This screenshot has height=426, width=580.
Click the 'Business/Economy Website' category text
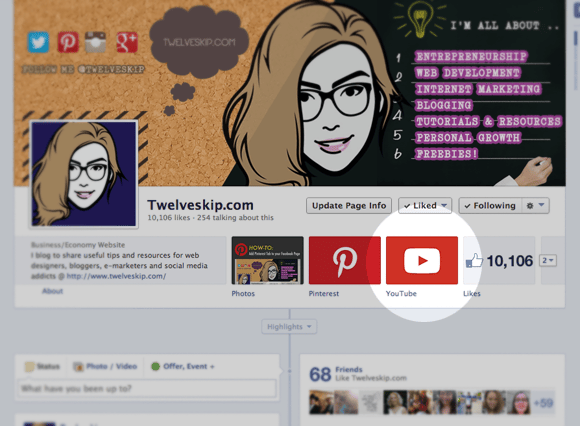pyautogui.click(x=78, y=245)
